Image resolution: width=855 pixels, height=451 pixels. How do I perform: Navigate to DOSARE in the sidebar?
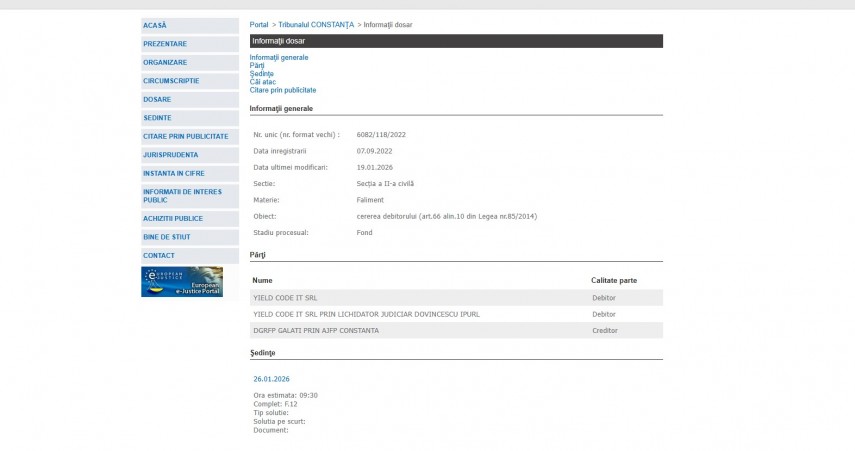(x=157, y=99)
